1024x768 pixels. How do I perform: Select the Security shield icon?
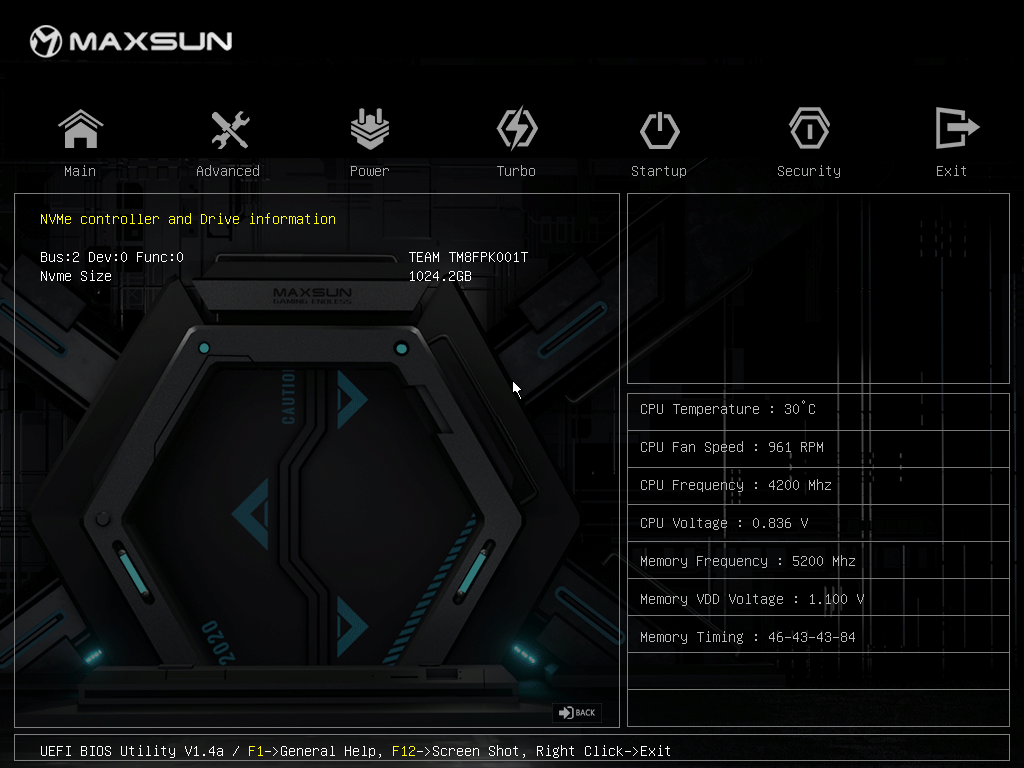click(x=808, y=130)
